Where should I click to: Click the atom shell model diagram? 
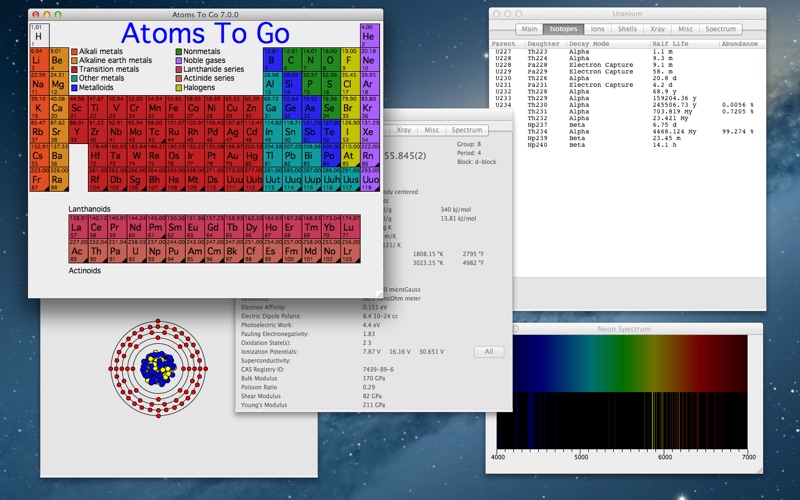(x=158, y=368)
